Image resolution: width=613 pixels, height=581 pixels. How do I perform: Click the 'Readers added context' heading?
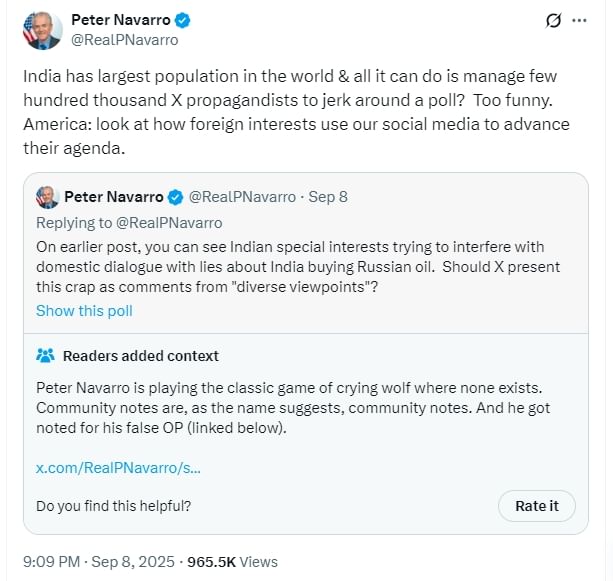[140, 356]
